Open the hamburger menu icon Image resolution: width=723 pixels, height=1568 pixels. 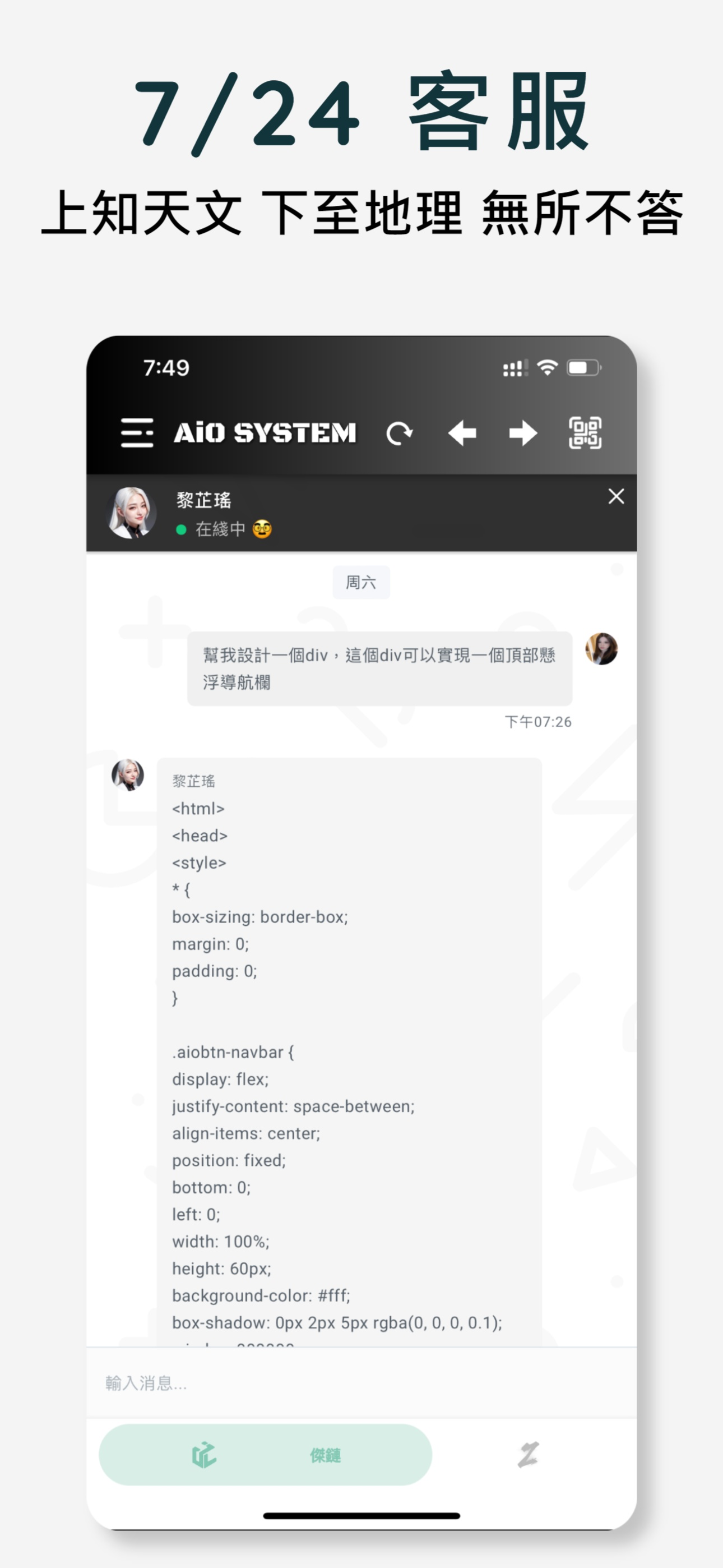point(137,433)
